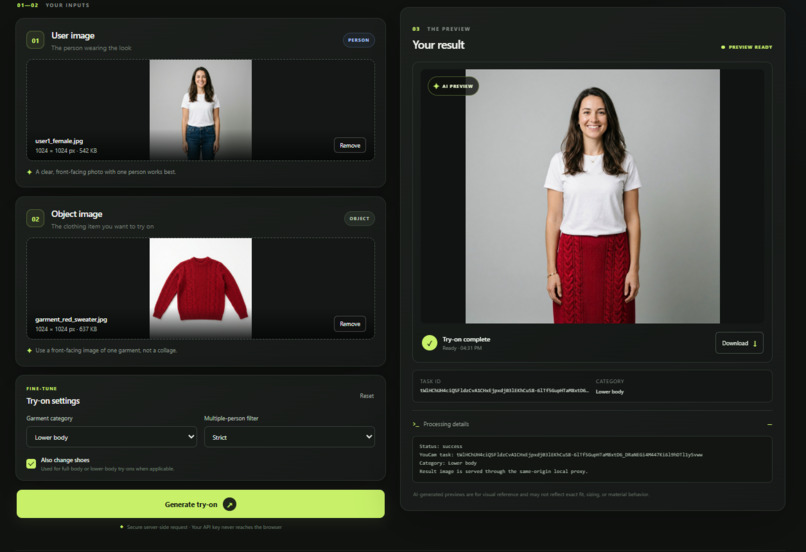Reset the try-on settings

pyautogui.click(x=367, y=396)
